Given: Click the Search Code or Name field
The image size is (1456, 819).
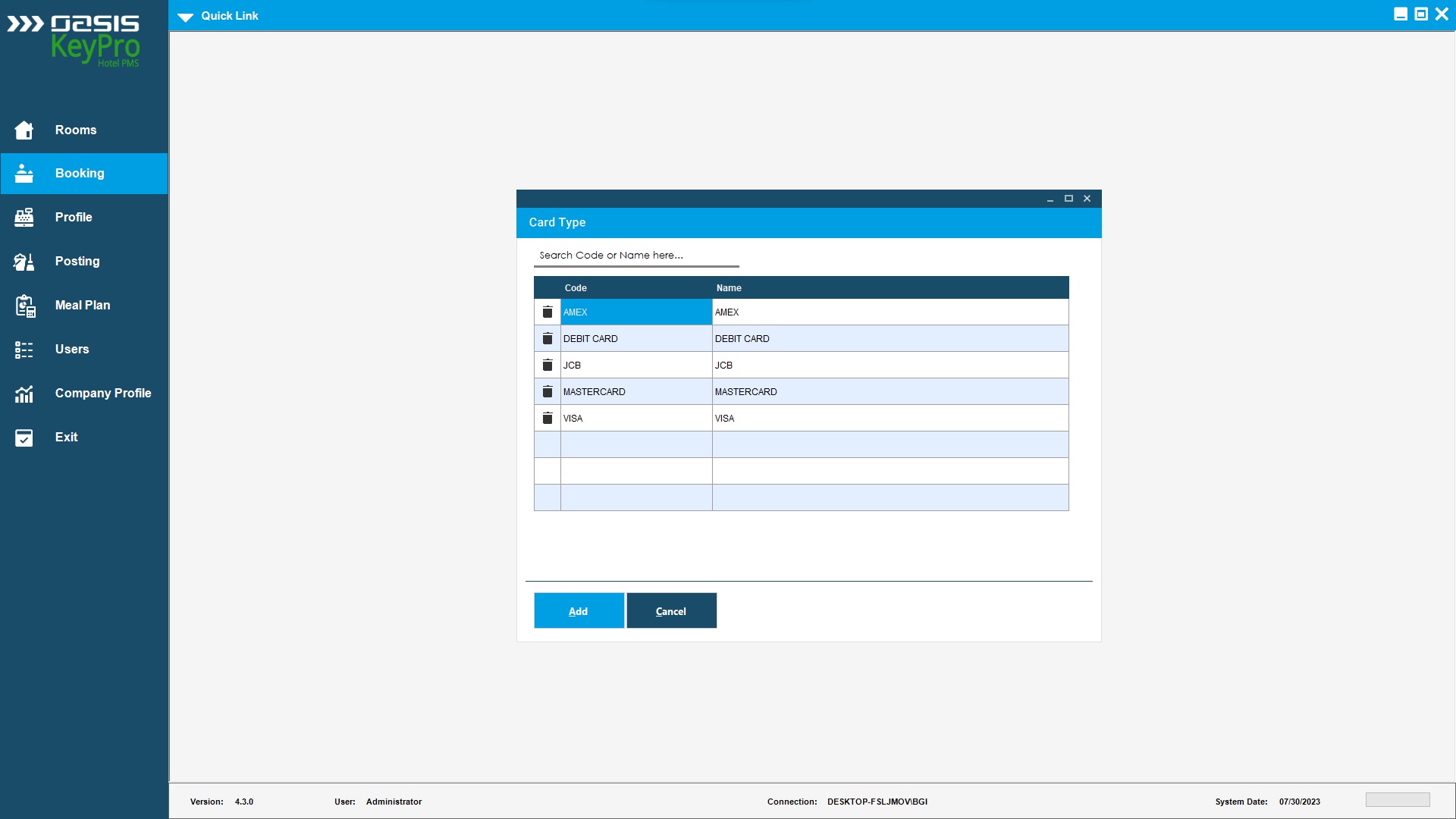Looking at the screenshot, I should pyautogui.click(x=635, y=256).
